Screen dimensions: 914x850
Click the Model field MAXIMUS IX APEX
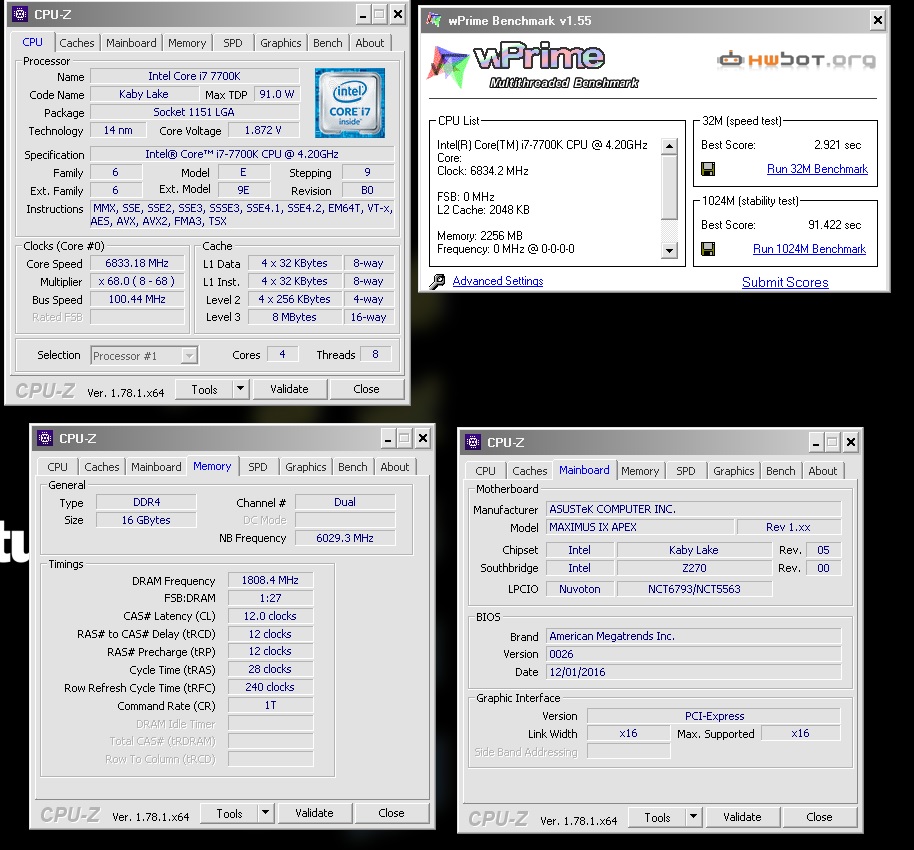point(640,527)
